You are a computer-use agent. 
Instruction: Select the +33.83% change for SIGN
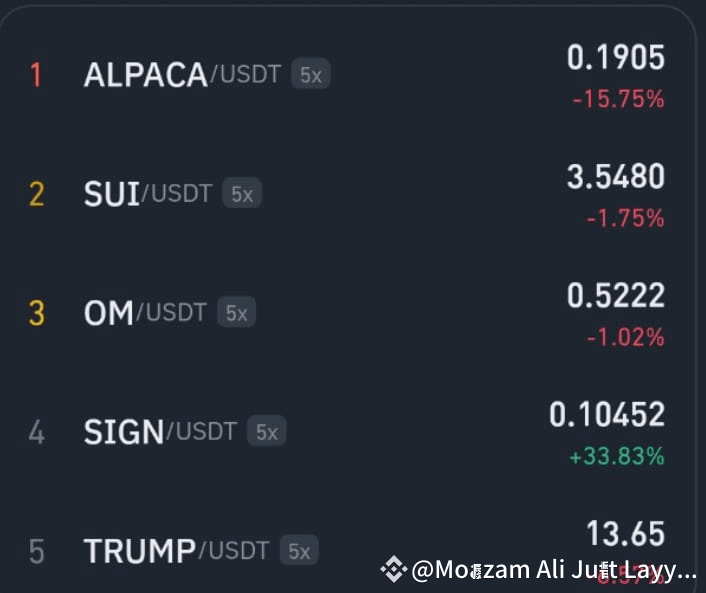(x=617, y=456)
